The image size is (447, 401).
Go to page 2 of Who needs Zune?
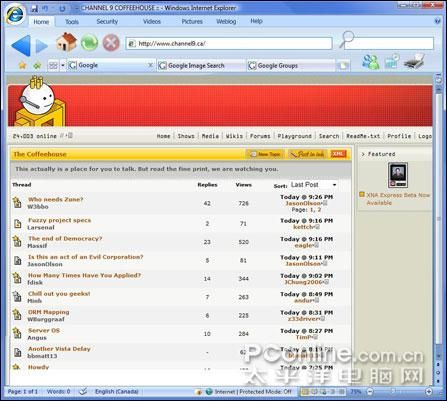[319, 210]
